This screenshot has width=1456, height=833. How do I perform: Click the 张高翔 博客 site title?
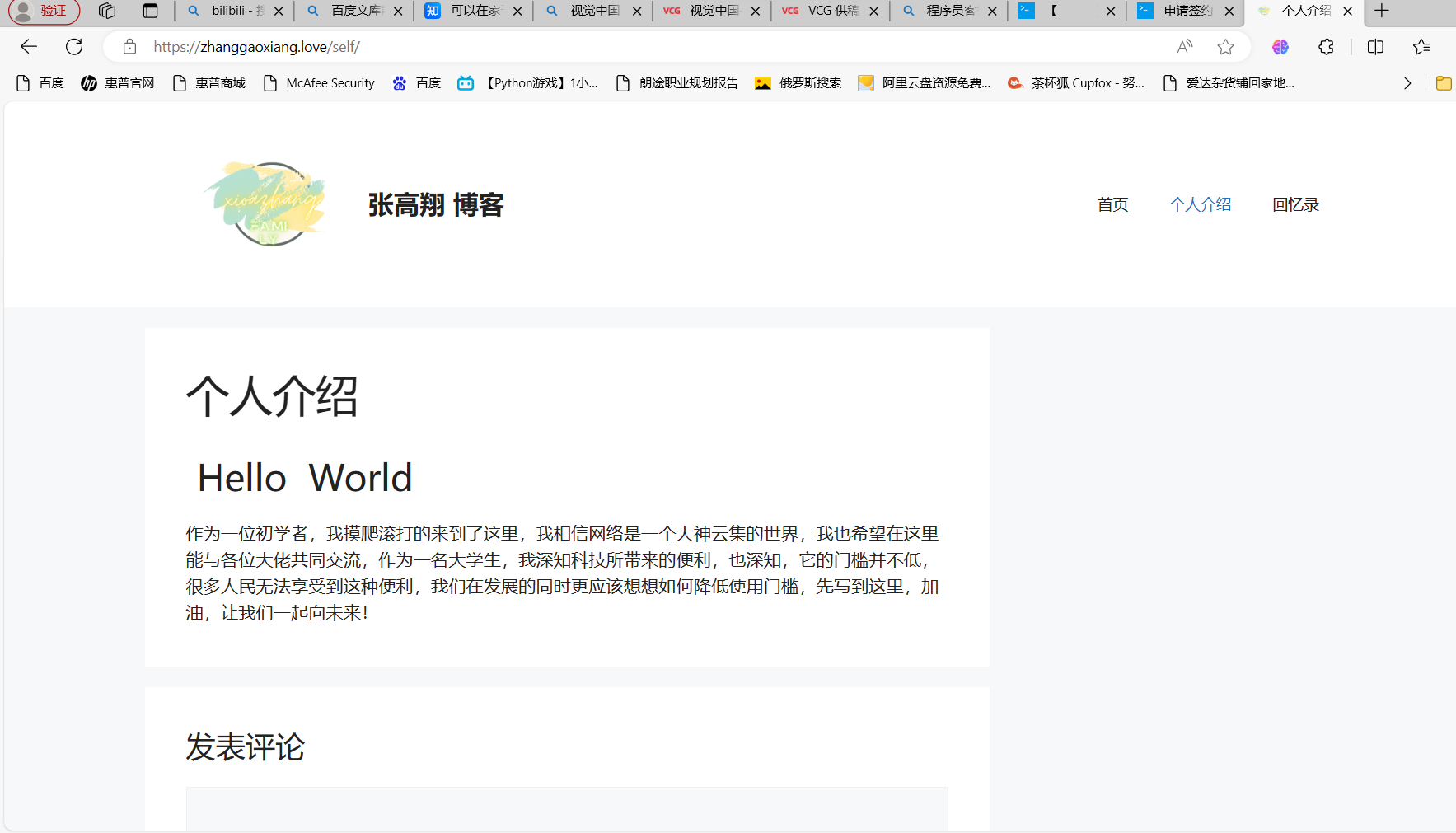(x=436, y=204)
